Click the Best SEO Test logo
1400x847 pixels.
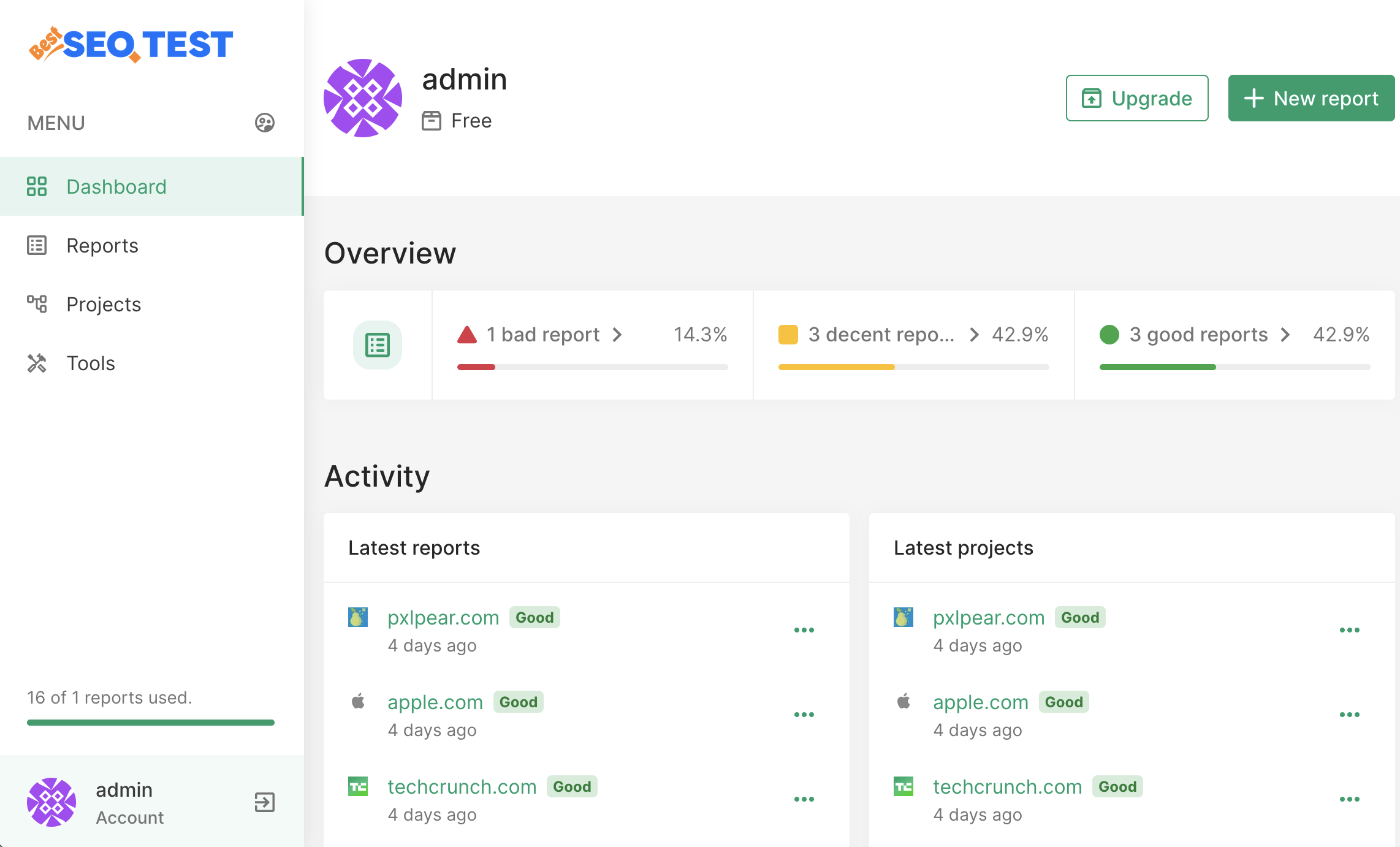[x=131, y=45]
